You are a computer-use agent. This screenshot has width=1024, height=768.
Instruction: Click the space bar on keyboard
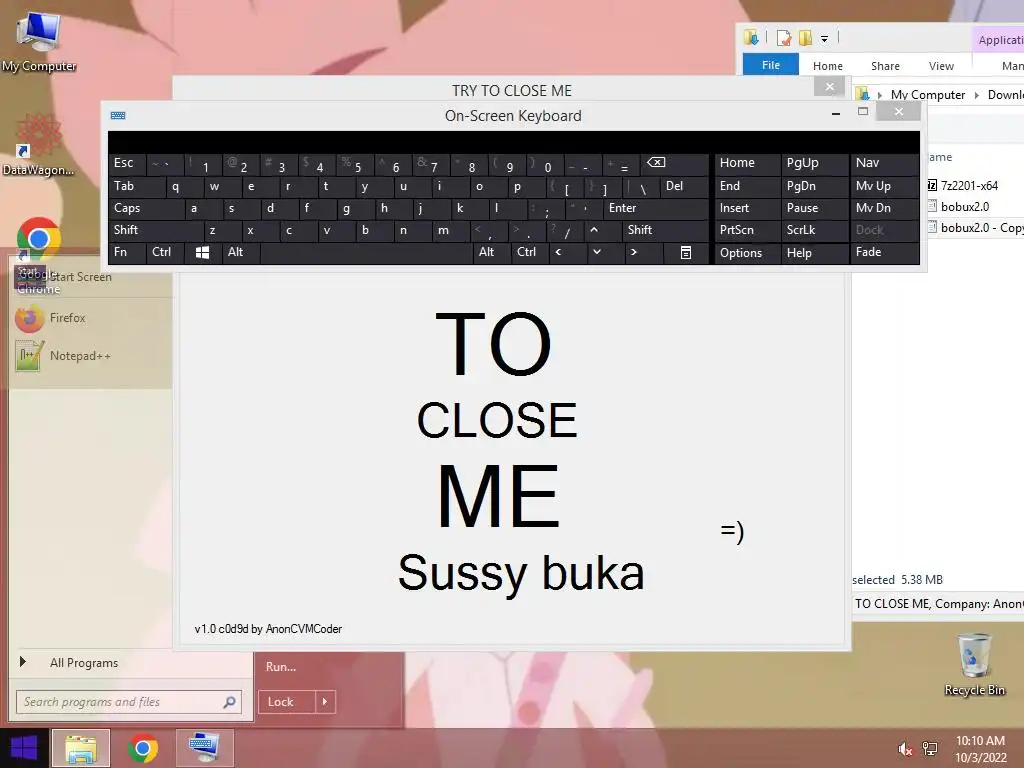pos(366,253)
